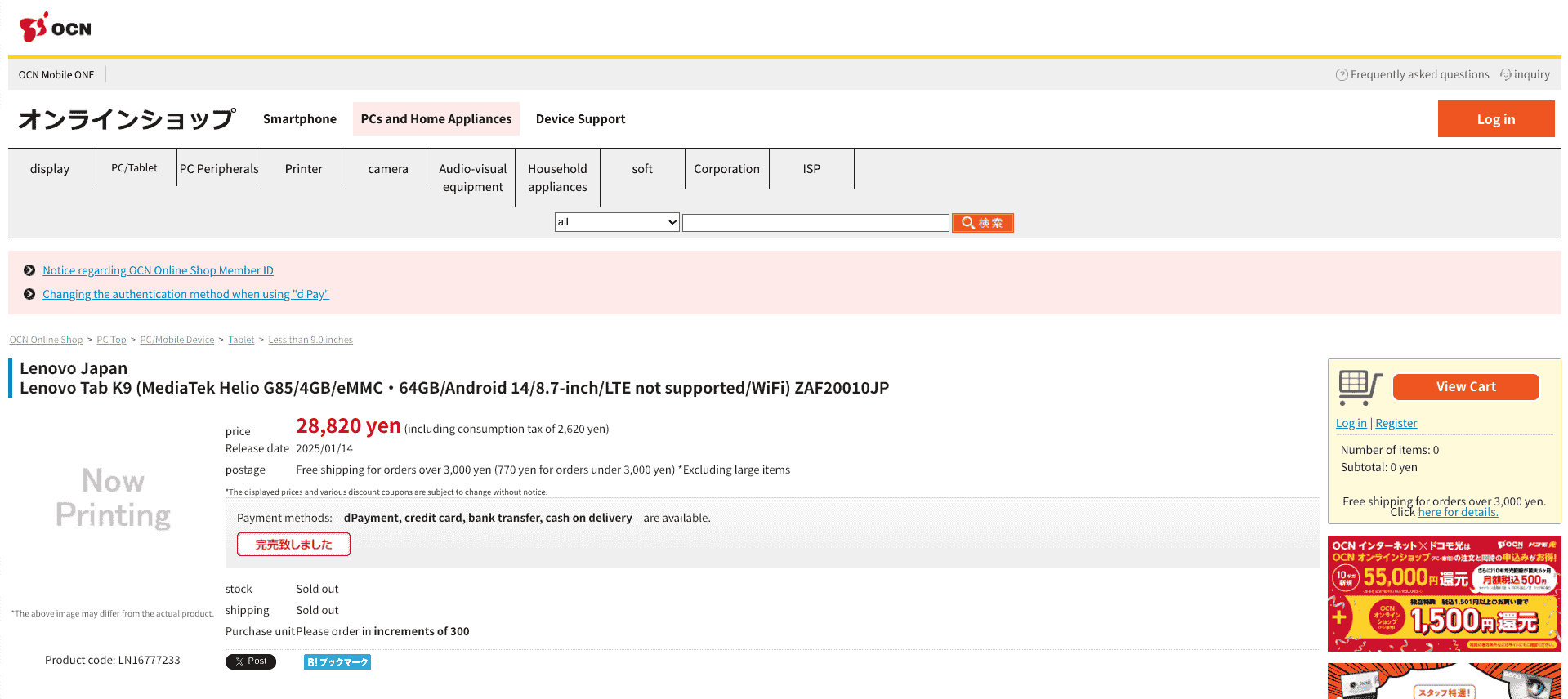The image size is (1568, 699).
Task: Click the Hatena bookmark B! button
Action: coord(337,662)
